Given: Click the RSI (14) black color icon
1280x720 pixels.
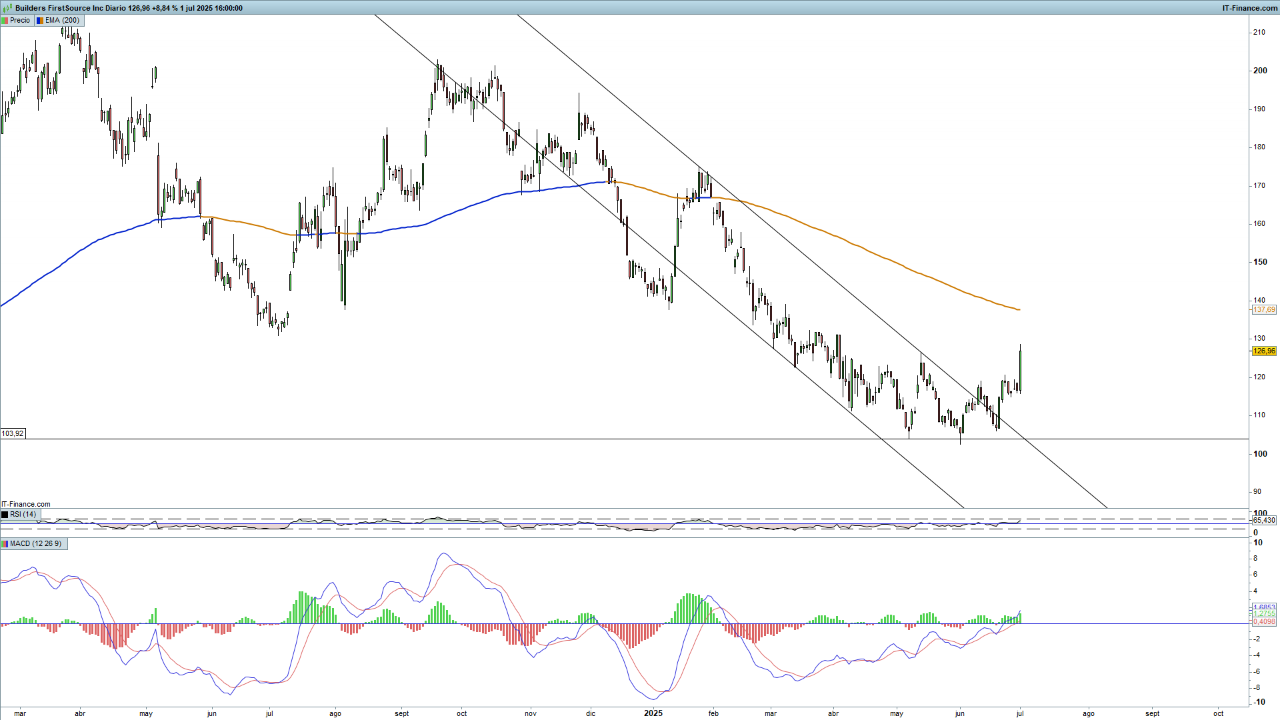Looking at the screenshot, I should coord(5,514).
